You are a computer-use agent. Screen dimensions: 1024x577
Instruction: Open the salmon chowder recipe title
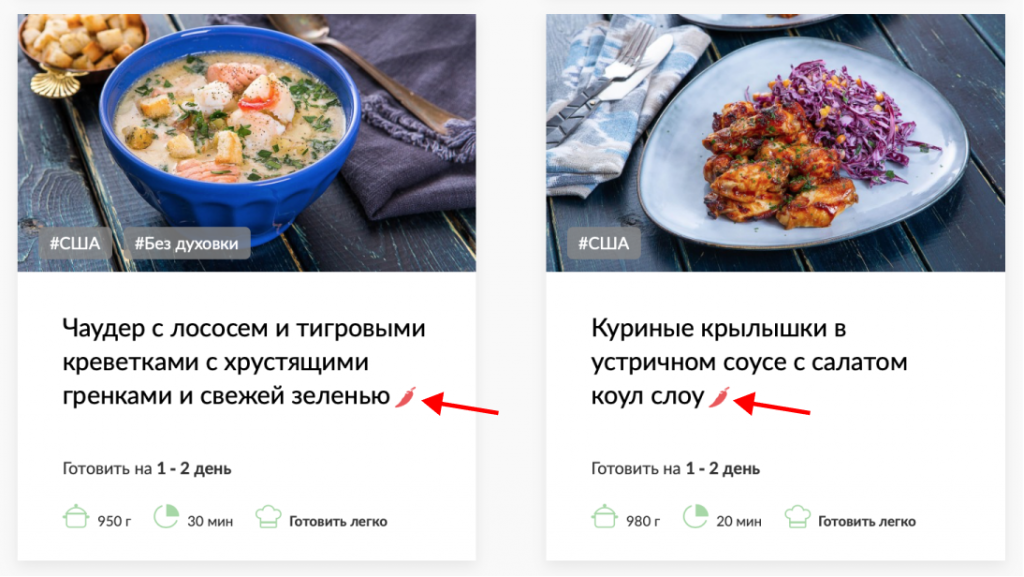tap(244, 362)
